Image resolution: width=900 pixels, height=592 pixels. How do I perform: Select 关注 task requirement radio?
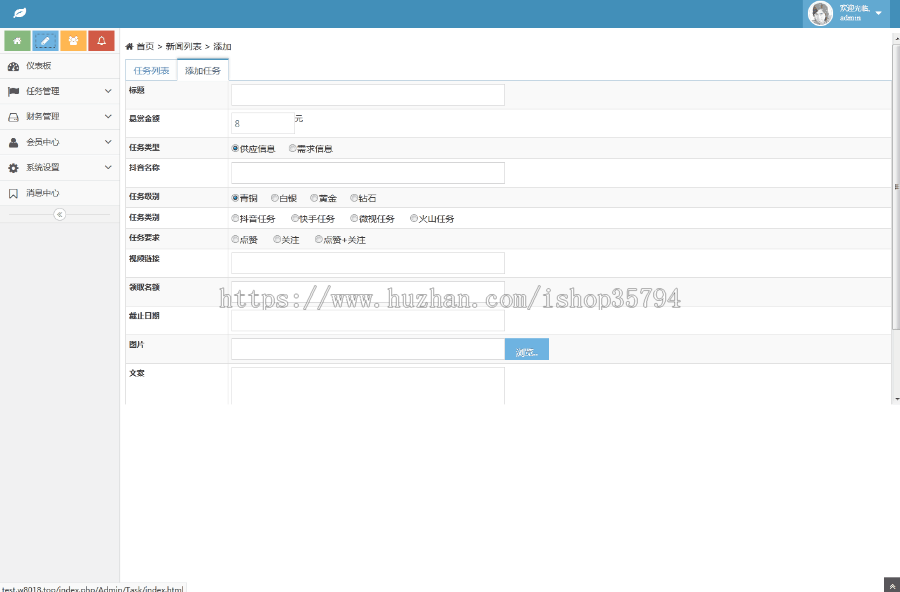[x=277, y=239]
